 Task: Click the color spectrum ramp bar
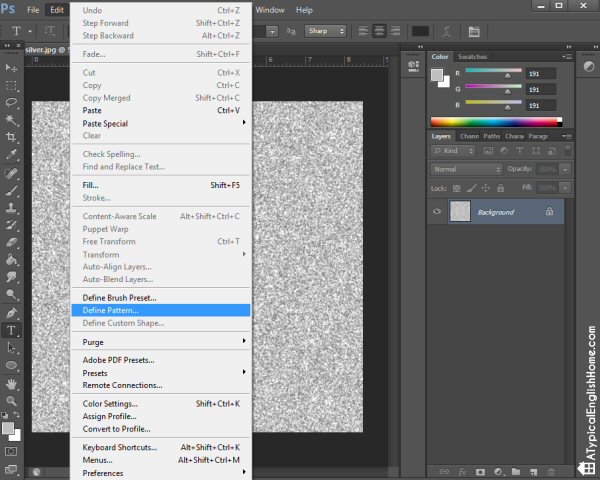pyautogui.click(x=496, y=122)
